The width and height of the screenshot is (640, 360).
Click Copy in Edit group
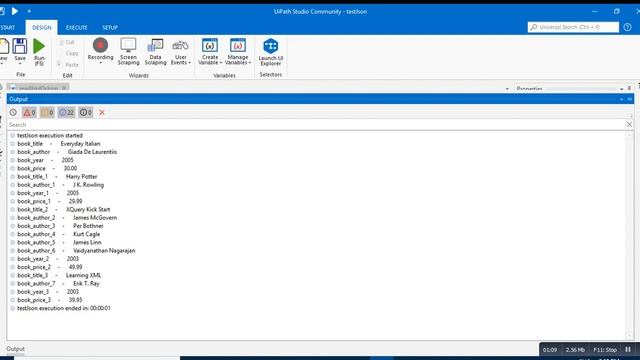point(69,53)
